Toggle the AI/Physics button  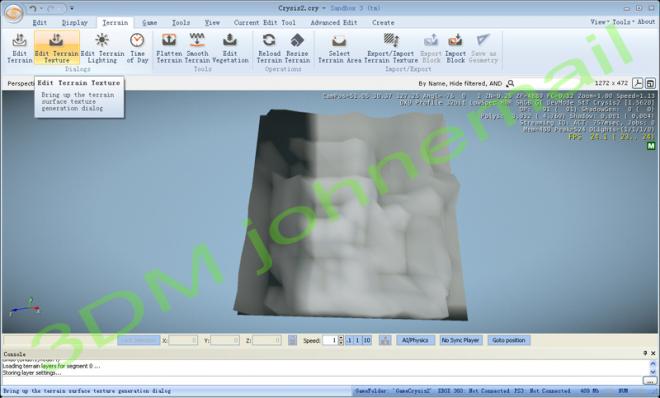point(415,340)
